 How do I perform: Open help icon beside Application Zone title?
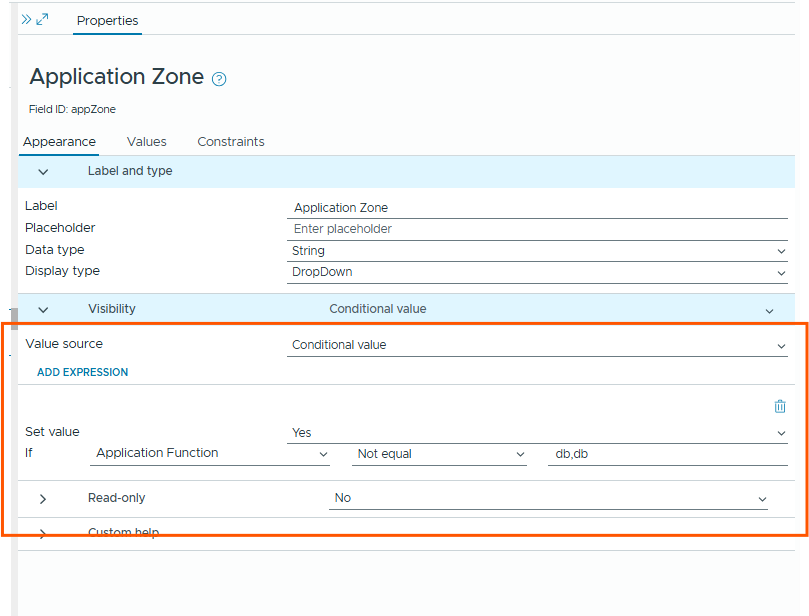(219, 79)
